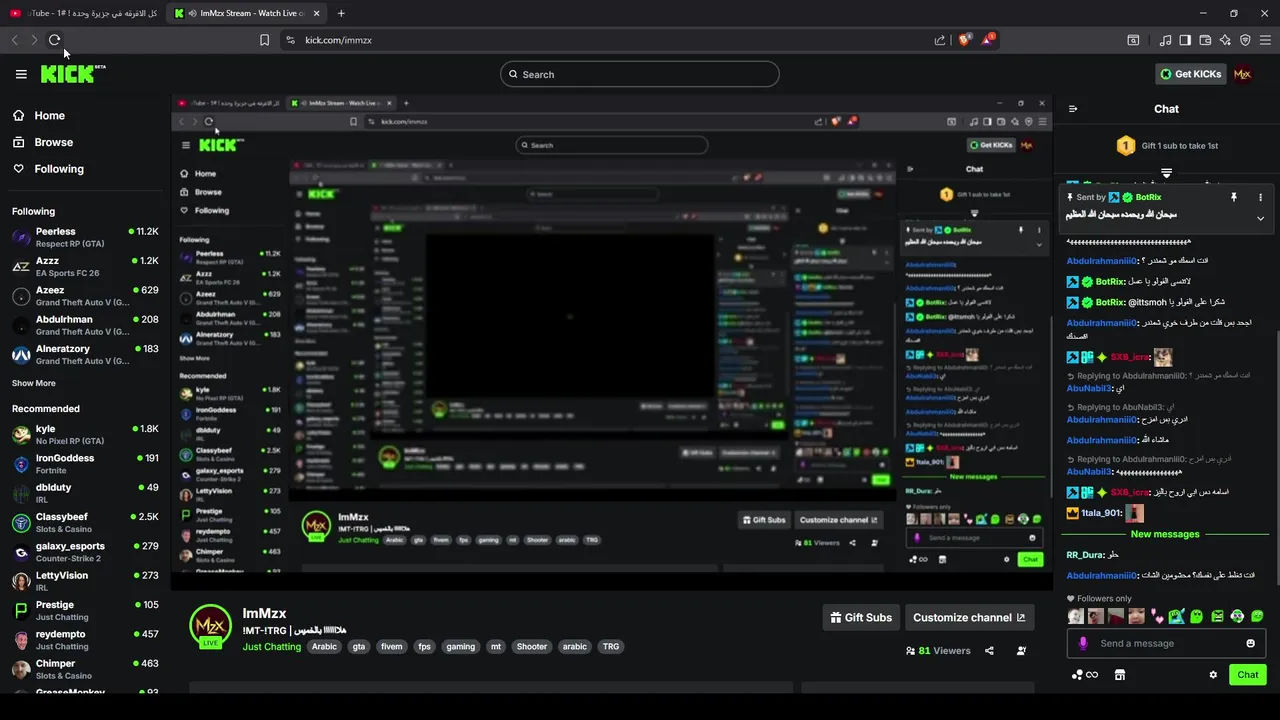
Task: Click the kick.com/immzx address bar URL
Action: (338, 40)
